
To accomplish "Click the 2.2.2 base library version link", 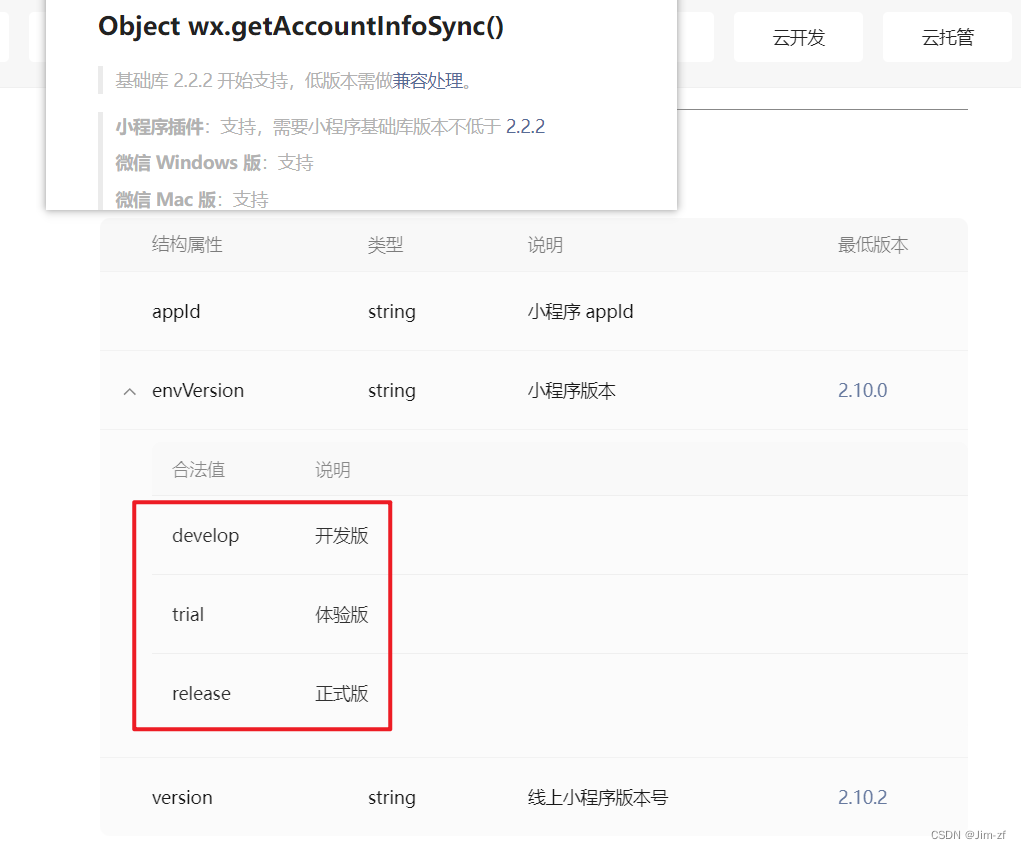I will 525,126.
